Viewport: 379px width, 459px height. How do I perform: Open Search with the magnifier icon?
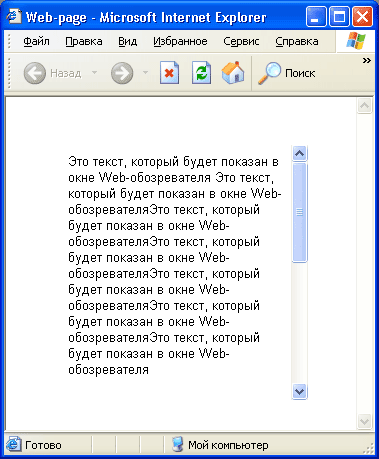[x=269, y=73]
